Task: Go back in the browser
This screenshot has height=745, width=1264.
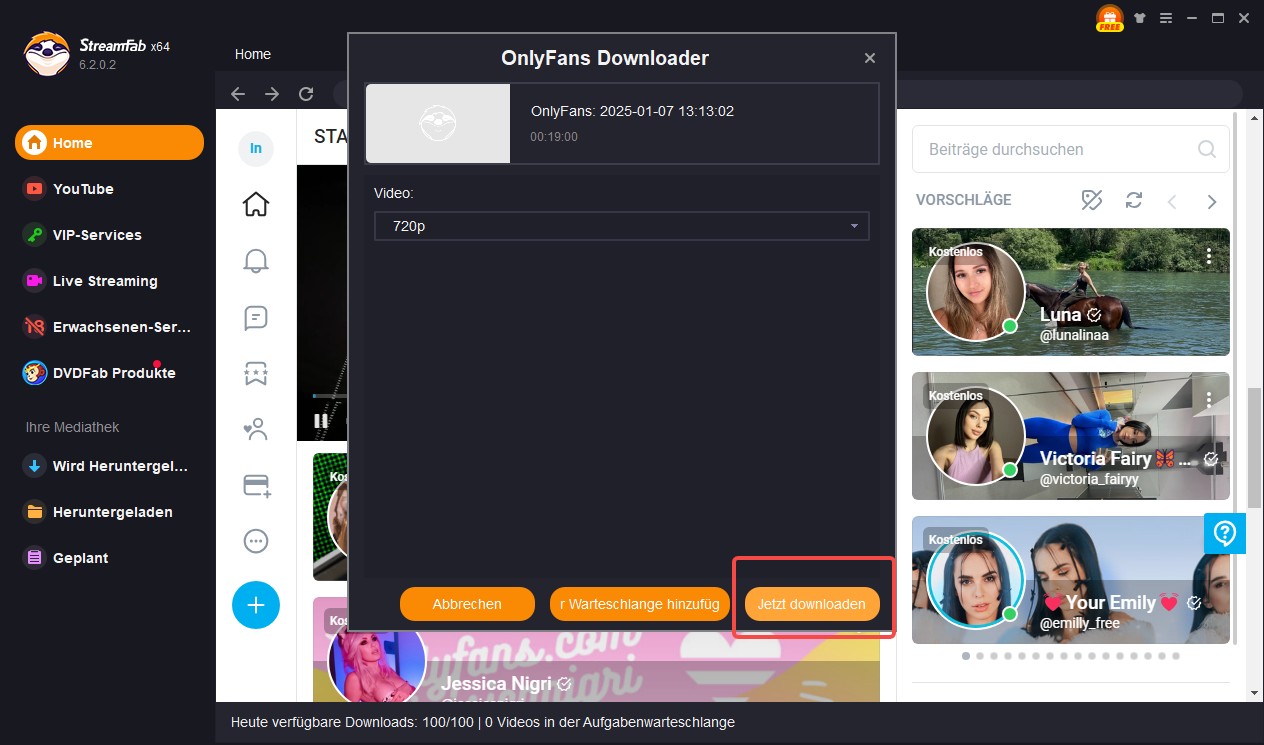Action: pos(238,94)
